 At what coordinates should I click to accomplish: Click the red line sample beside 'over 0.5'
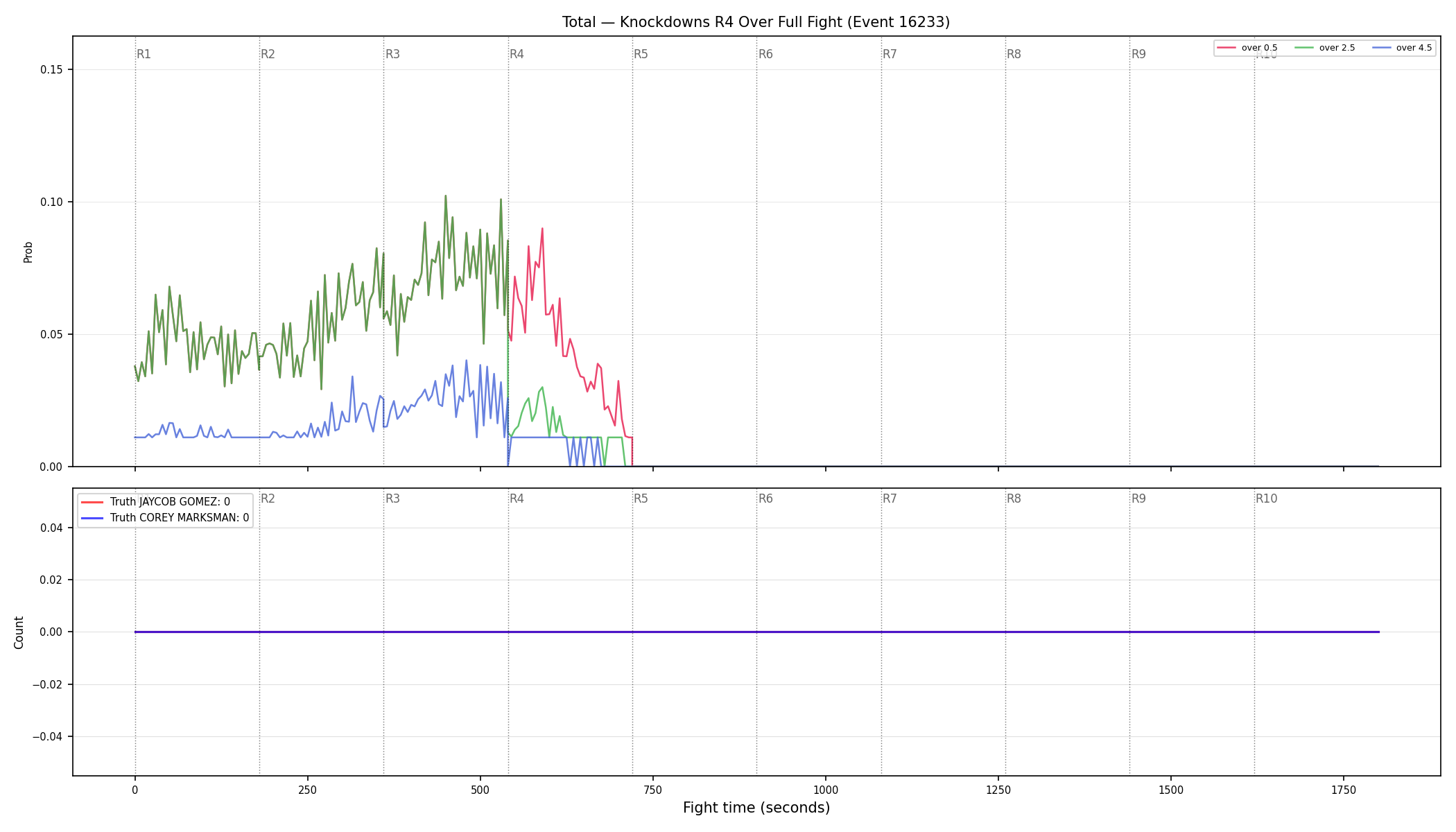pyautogui.click(x=1227, y=48)
